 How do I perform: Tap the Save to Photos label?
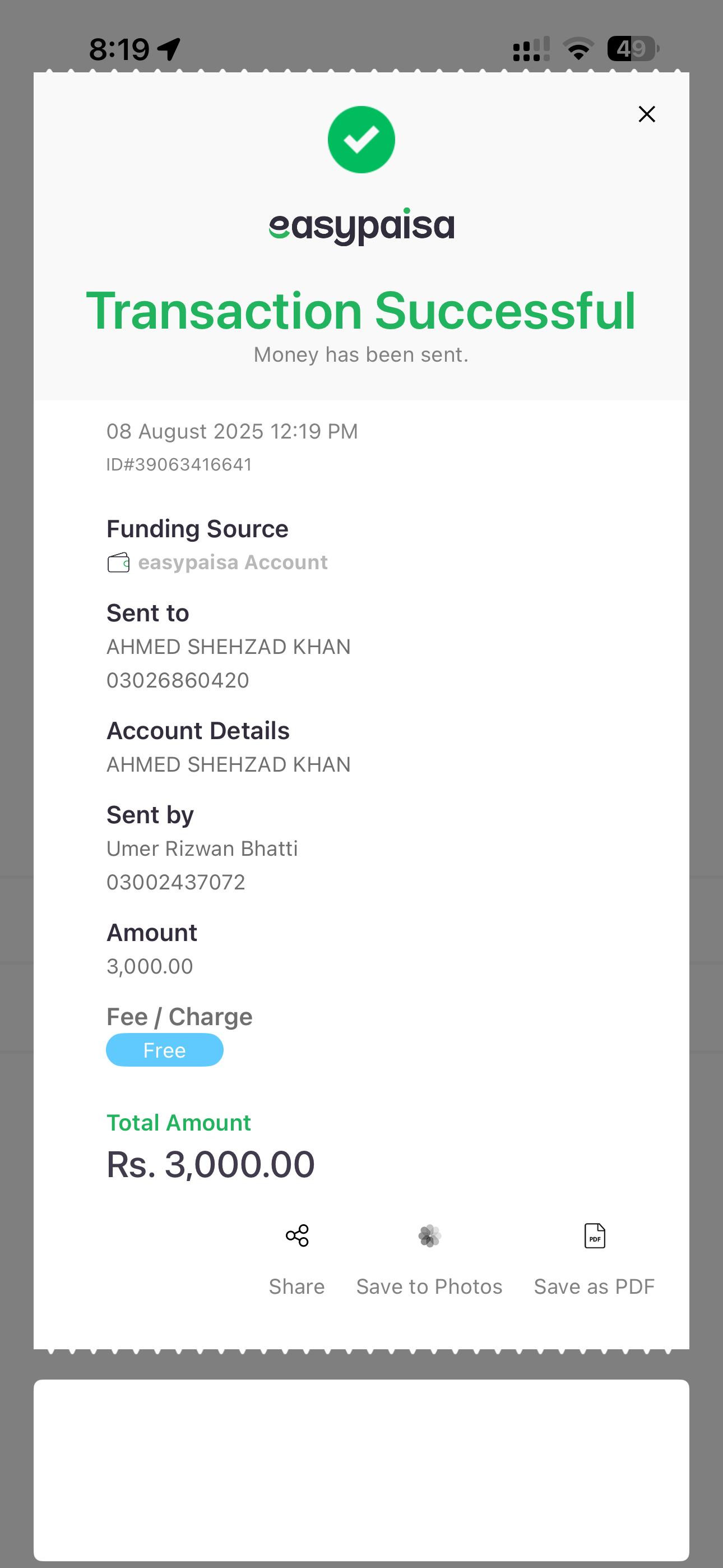click(x=430, y=1287)
